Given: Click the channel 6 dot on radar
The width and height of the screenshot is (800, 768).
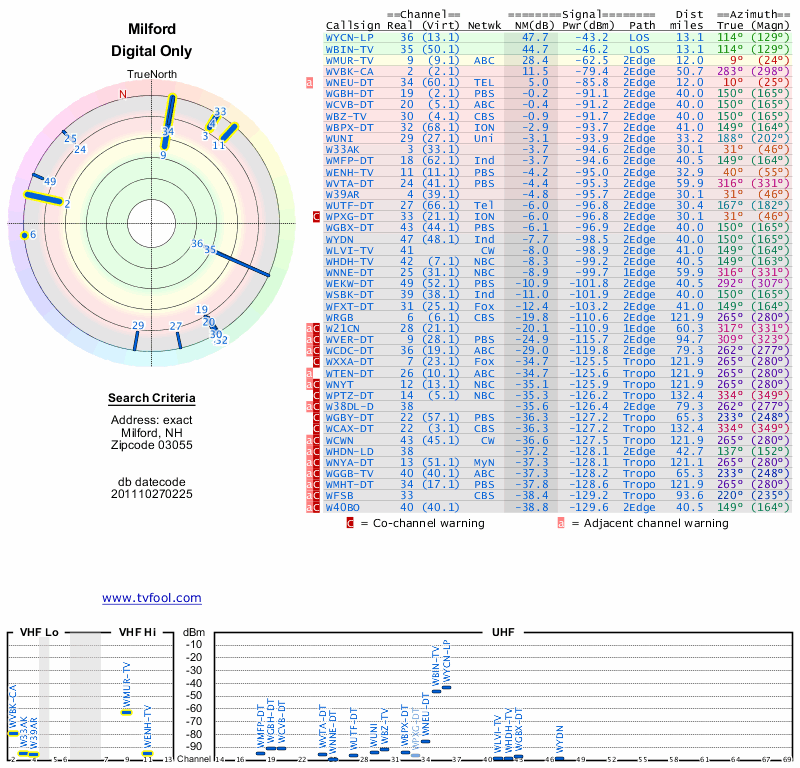Looking at the screenshot, I should 24,235.
